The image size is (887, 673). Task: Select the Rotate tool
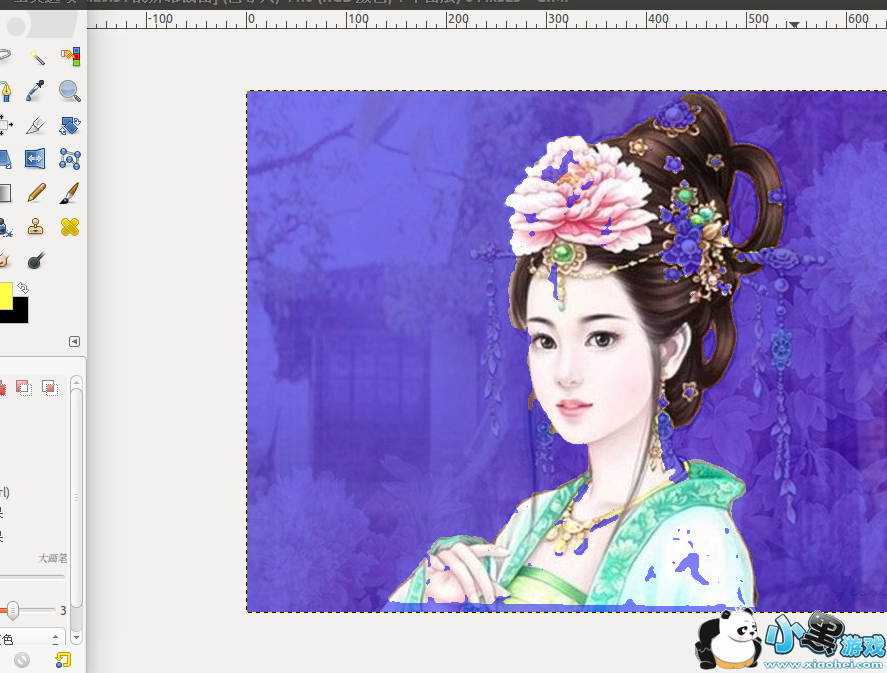pos(70,125)
